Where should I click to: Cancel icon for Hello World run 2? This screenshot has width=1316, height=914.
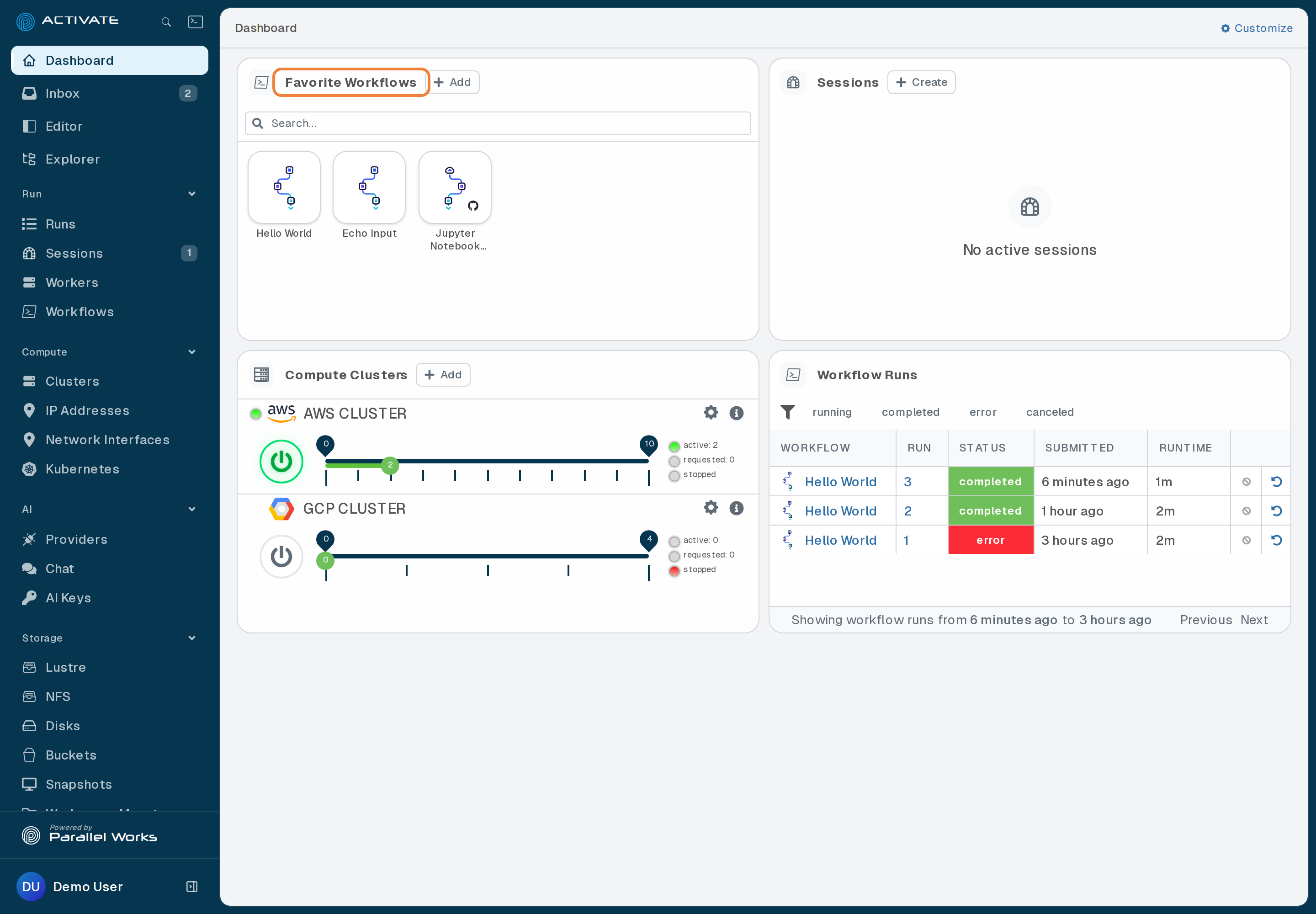click(x=1246, y=511)
